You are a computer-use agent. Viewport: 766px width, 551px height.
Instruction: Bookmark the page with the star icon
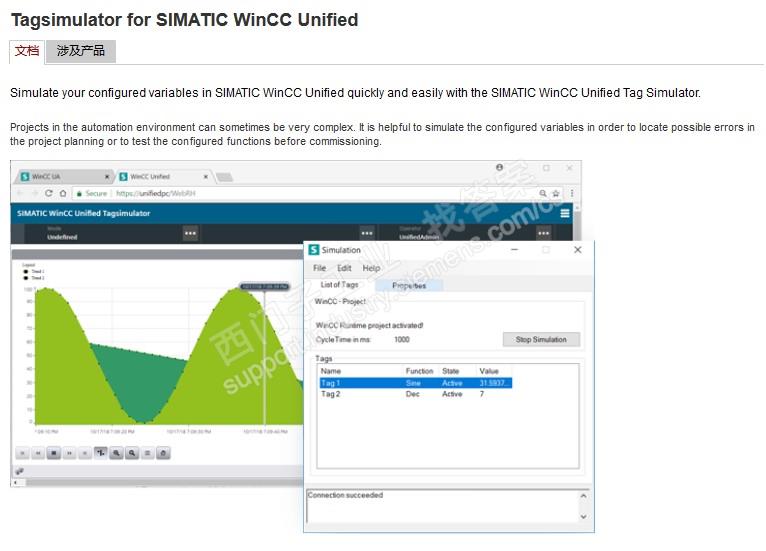pos(556,193)
